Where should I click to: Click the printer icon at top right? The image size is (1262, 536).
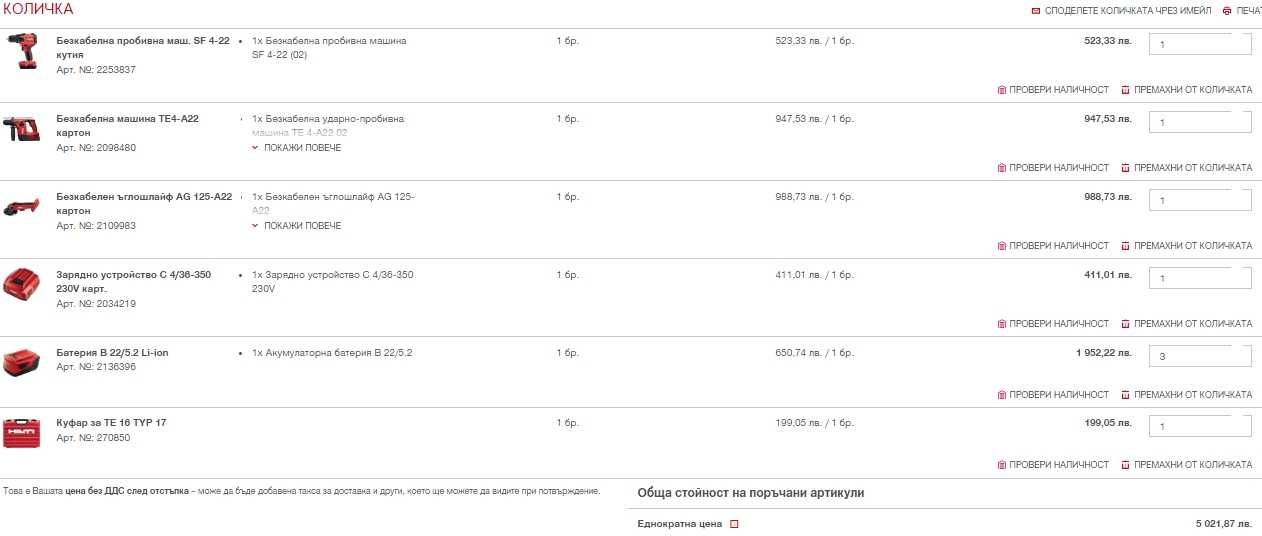tap(1227, 11)
